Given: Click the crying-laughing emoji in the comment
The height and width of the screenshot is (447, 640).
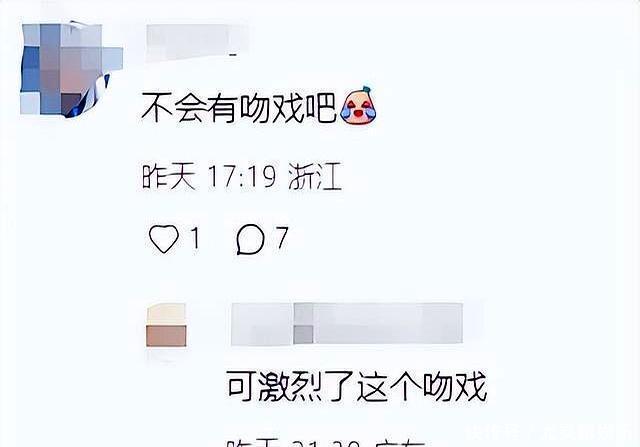Looking at the screenshot, I should tap(358, 105).
